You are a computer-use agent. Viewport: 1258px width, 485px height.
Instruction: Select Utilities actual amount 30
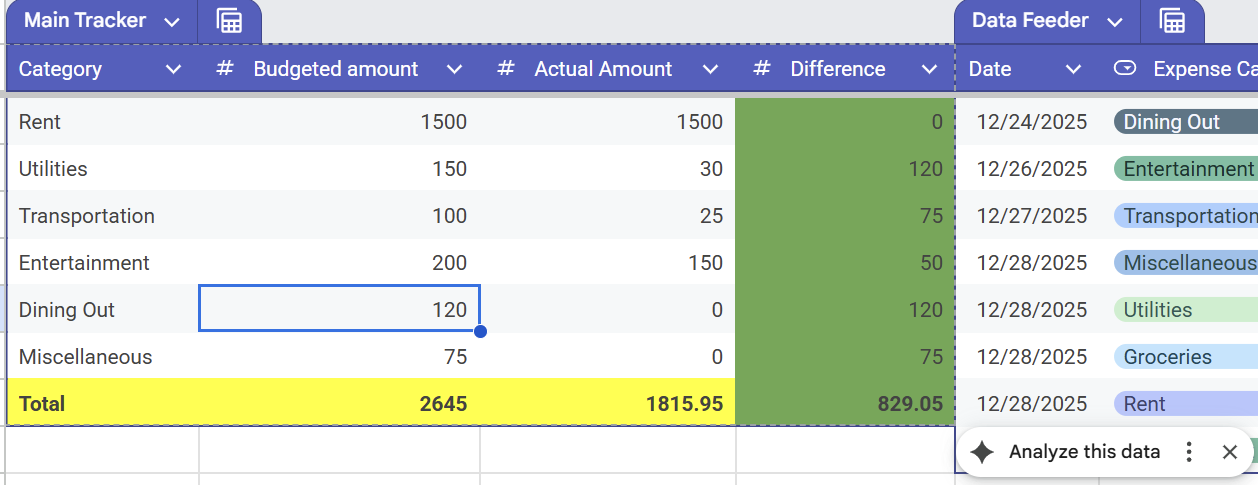[608, 169]
